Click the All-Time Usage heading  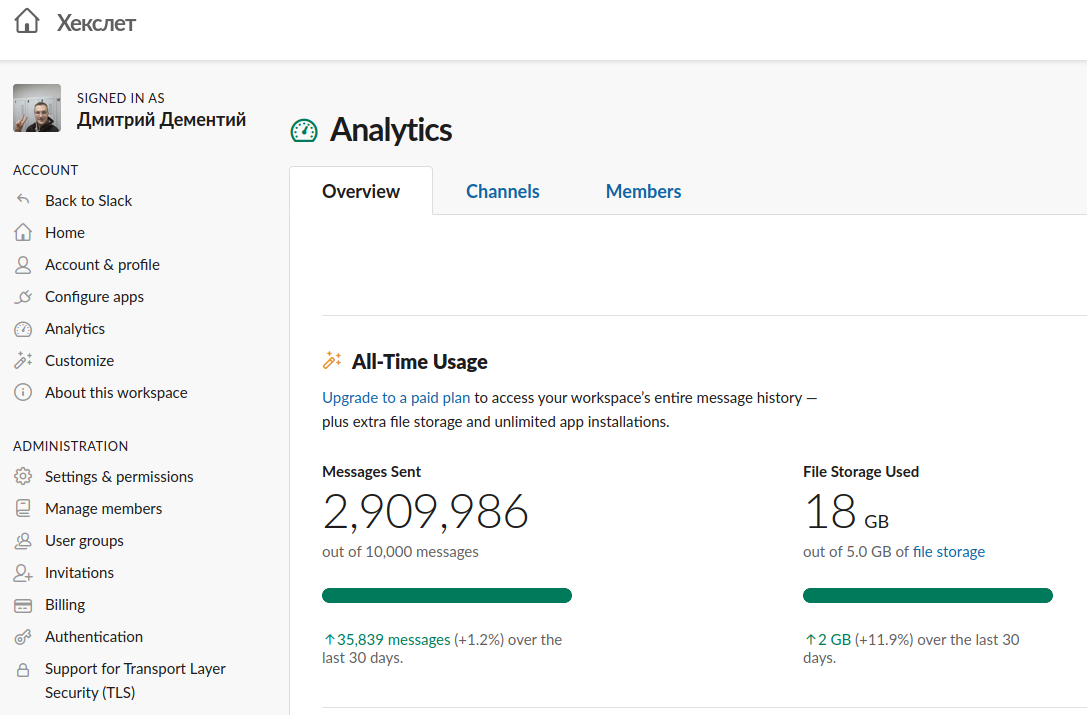(419, 361)
